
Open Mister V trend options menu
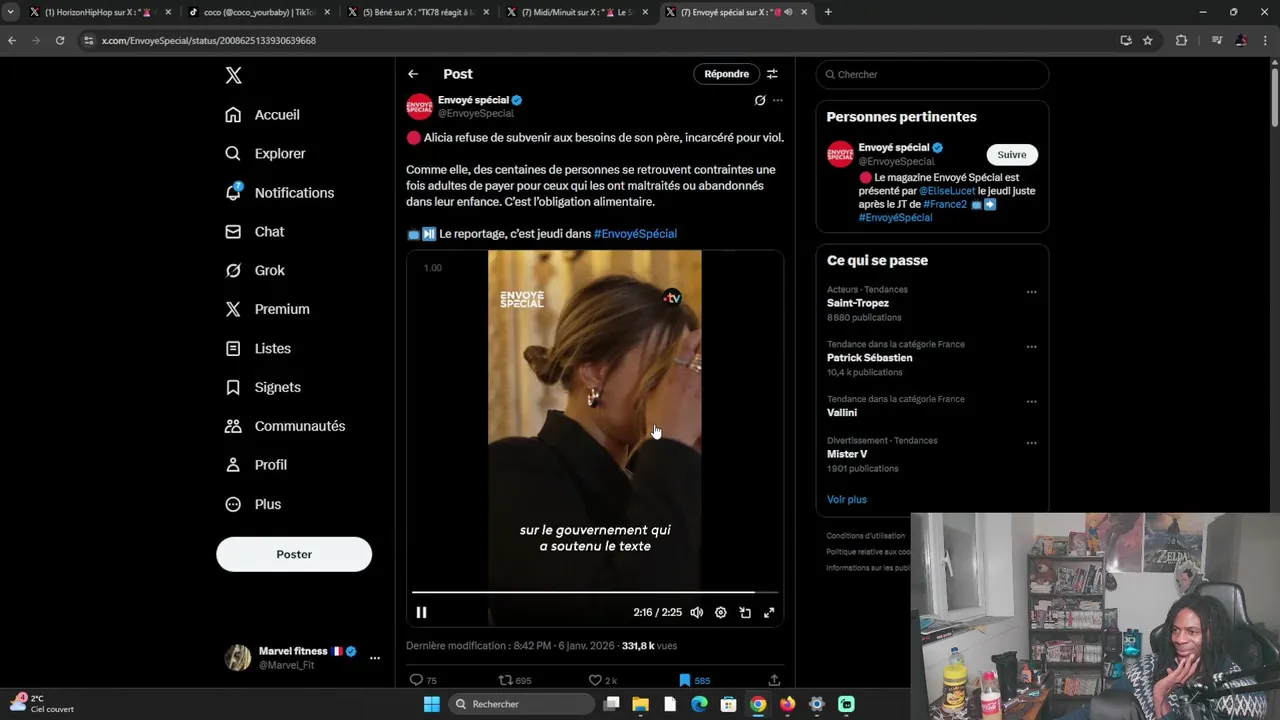coord(1032,443)
